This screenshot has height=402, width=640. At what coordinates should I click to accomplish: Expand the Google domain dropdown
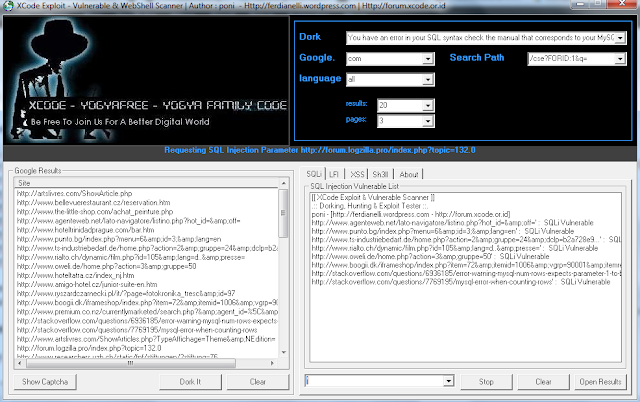[427, 59]
